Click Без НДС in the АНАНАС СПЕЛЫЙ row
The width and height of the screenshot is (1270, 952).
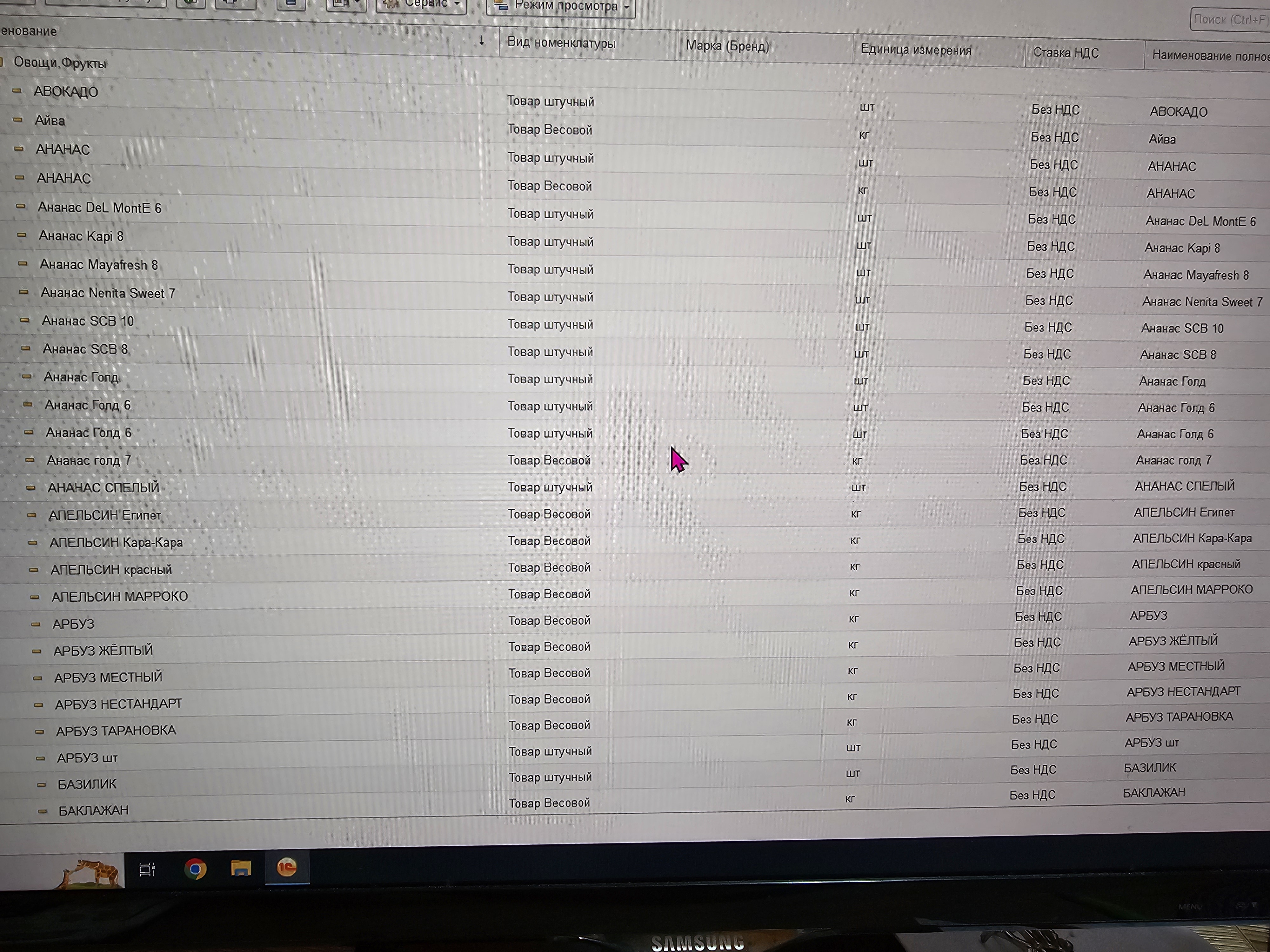pos(1043,486)
